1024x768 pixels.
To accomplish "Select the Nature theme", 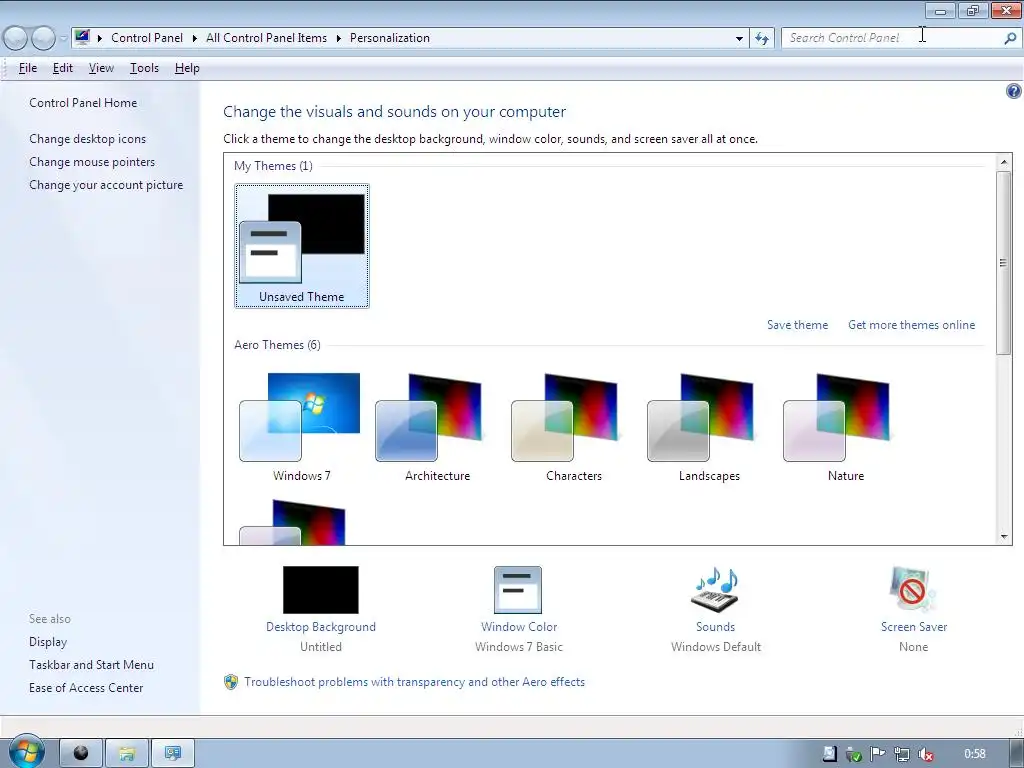I will [845, 427].
